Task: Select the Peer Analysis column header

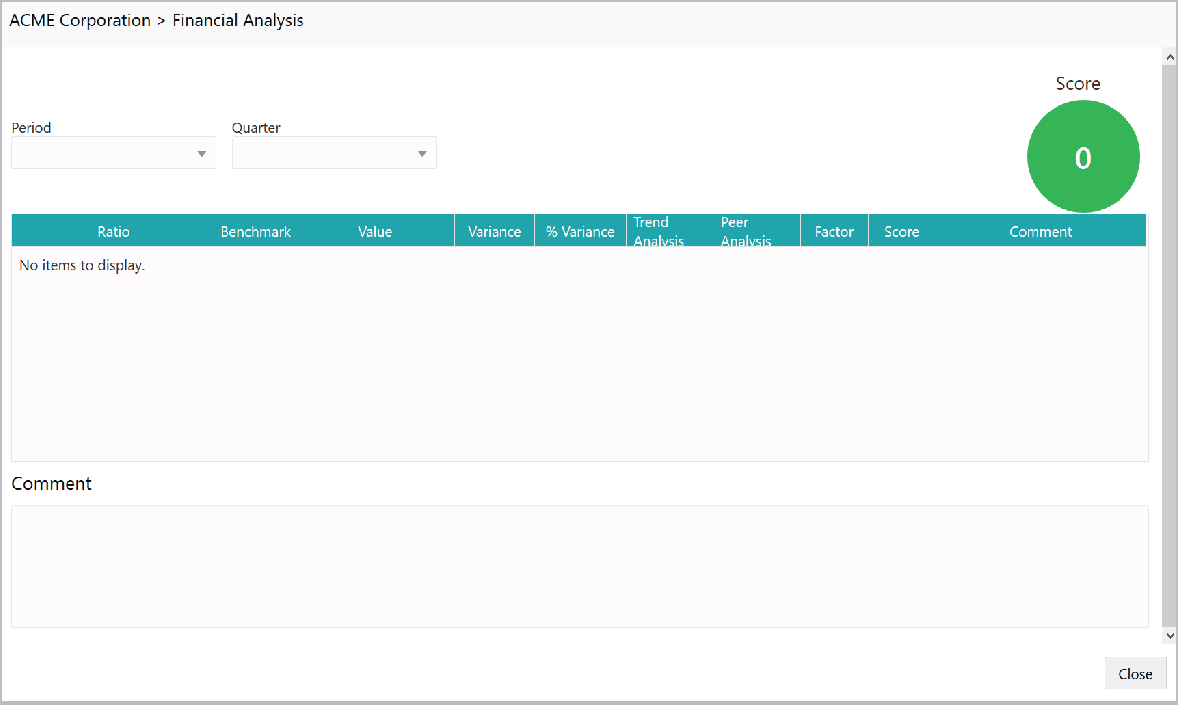Action: [746, 230]
